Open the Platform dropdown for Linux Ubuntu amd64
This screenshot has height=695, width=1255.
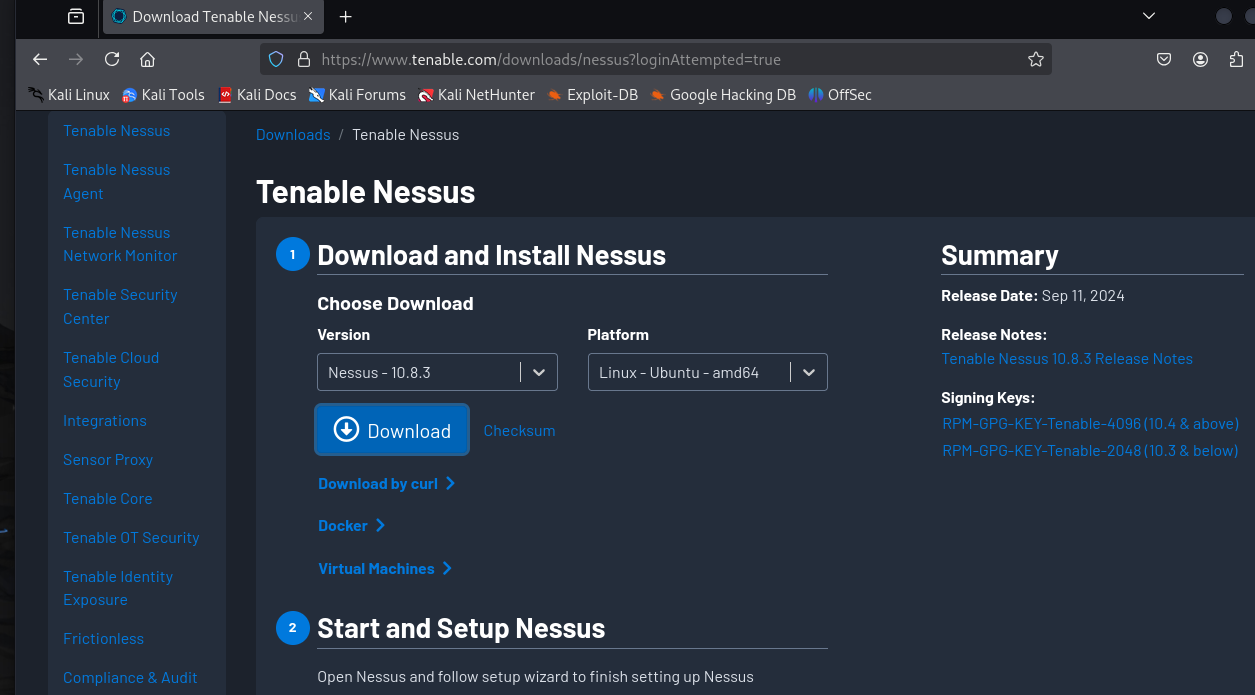(x=707, y=372)
